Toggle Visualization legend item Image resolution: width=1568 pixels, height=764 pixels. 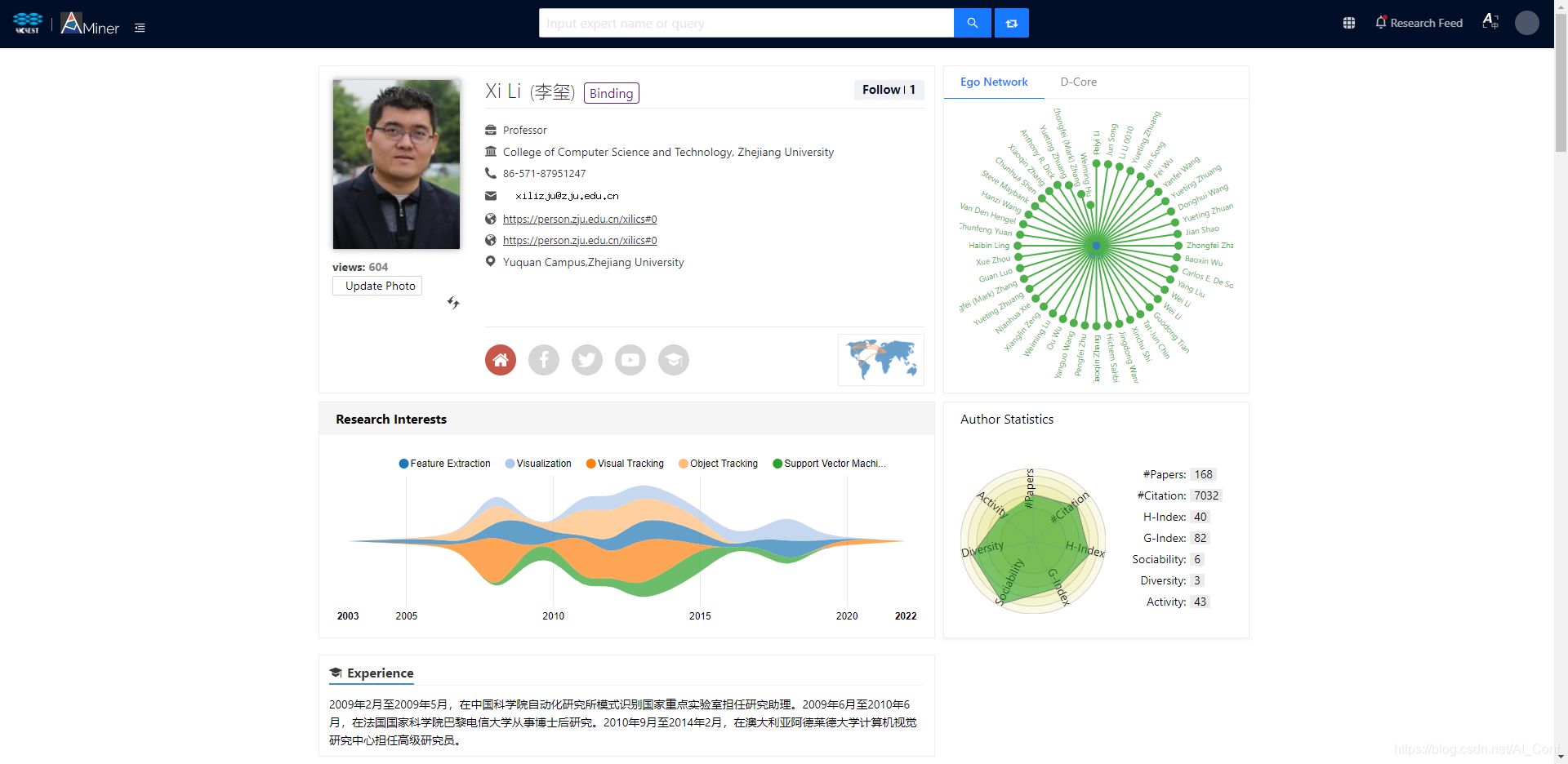point(538,464)
